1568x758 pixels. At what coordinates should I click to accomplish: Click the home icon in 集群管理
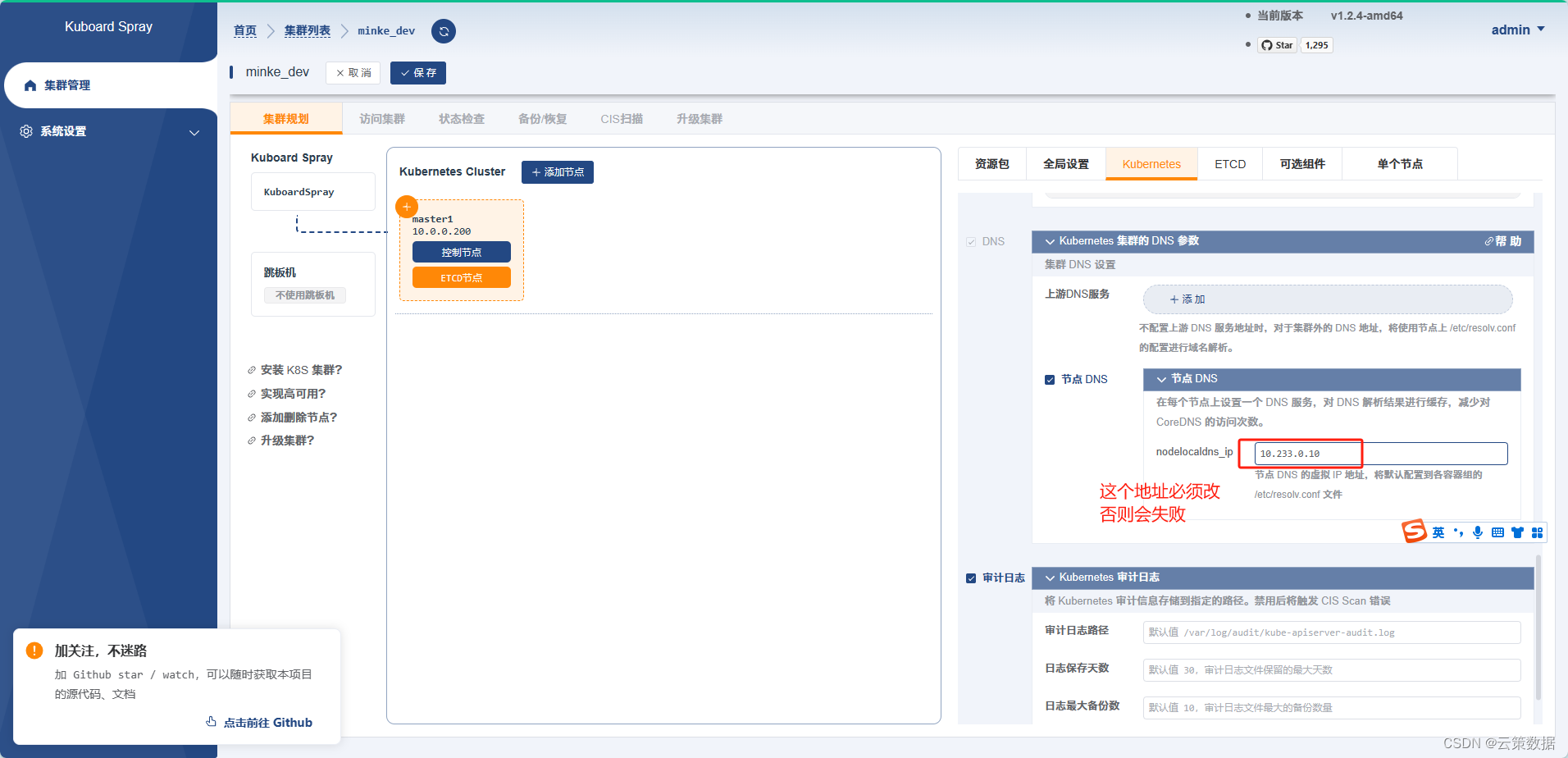click(30, 85)
